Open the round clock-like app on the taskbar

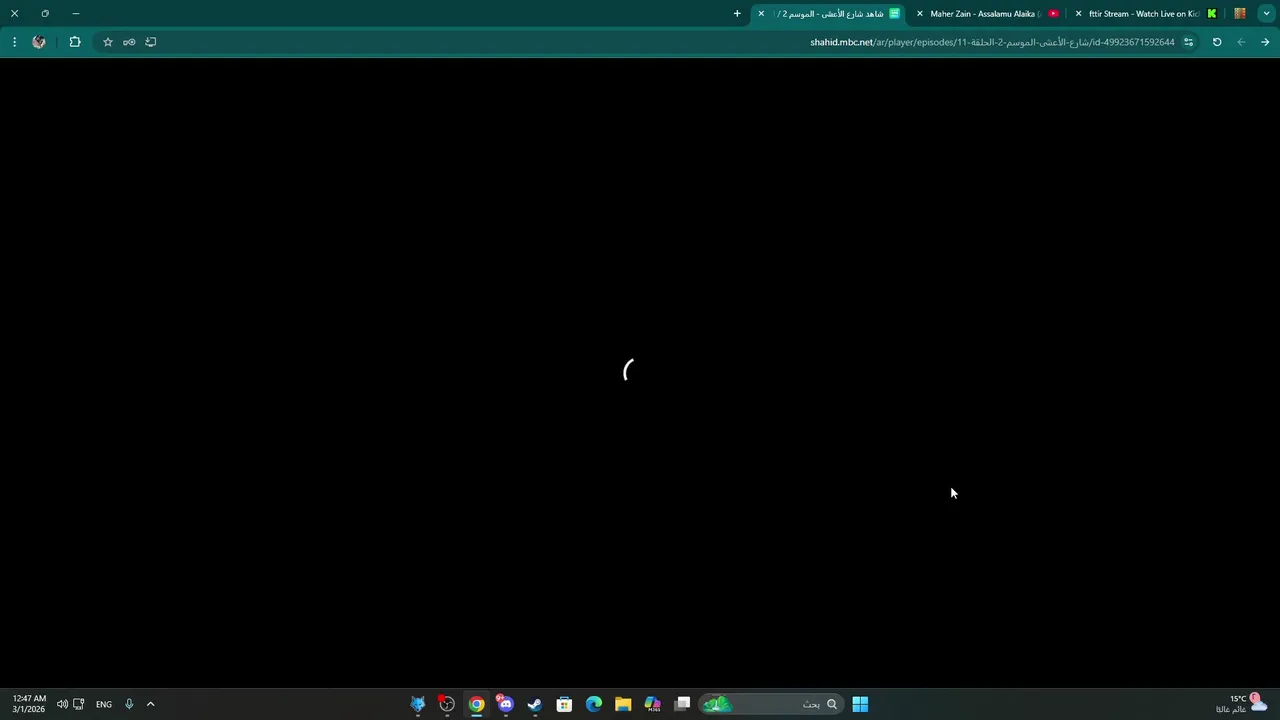tap(447, 704)
